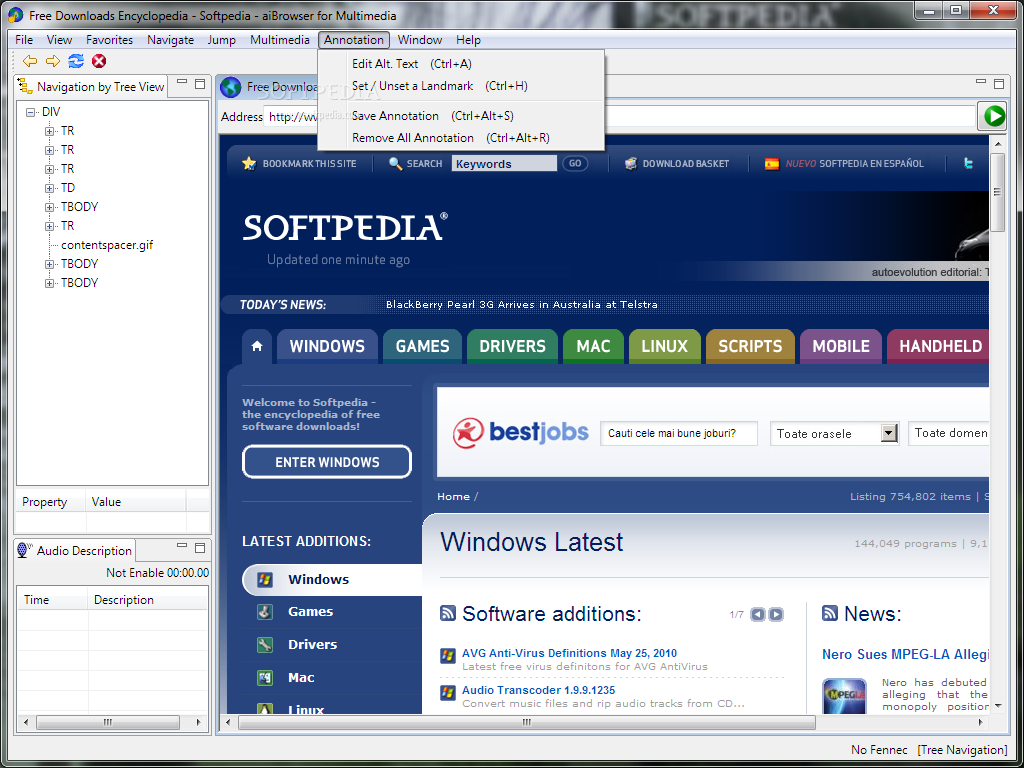Select contentspacer.gif in the tree
Screen dimensions: 1024x768
(x=107, y=245)
